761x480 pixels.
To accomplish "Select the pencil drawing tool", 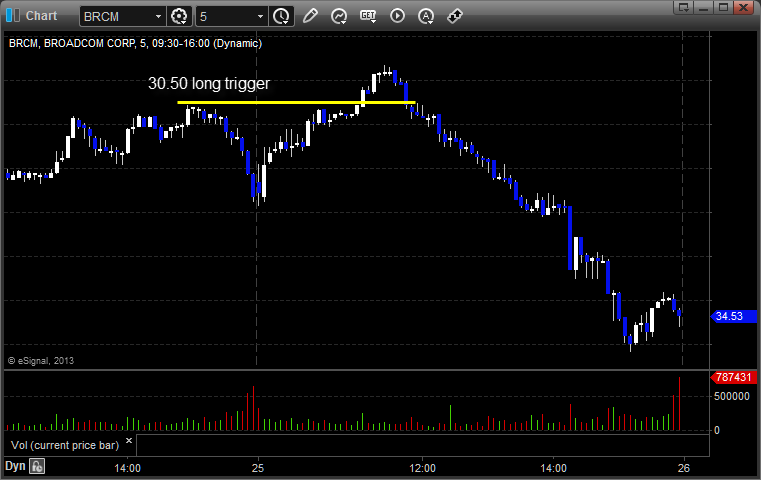I will pyautogui.click(x=310, y=16).
